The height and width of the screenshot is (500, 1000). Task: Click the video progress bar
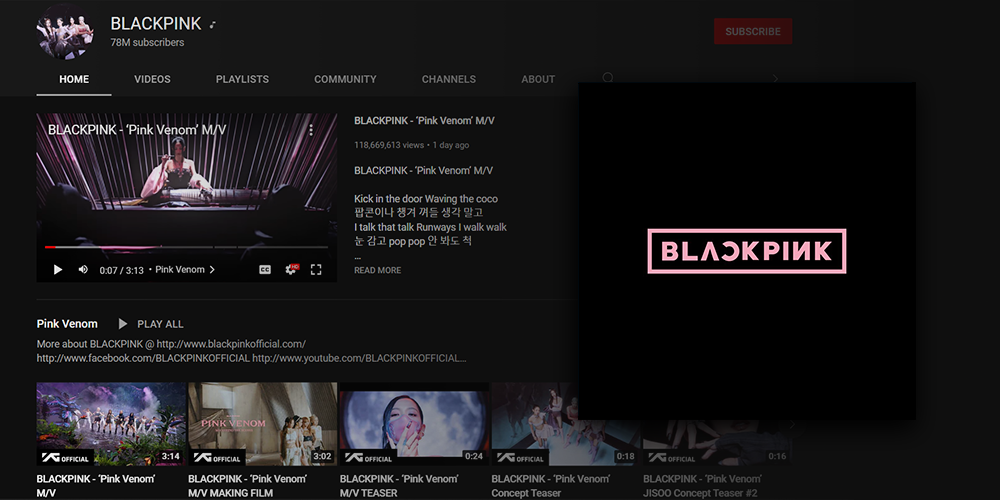tap(186, 247)
